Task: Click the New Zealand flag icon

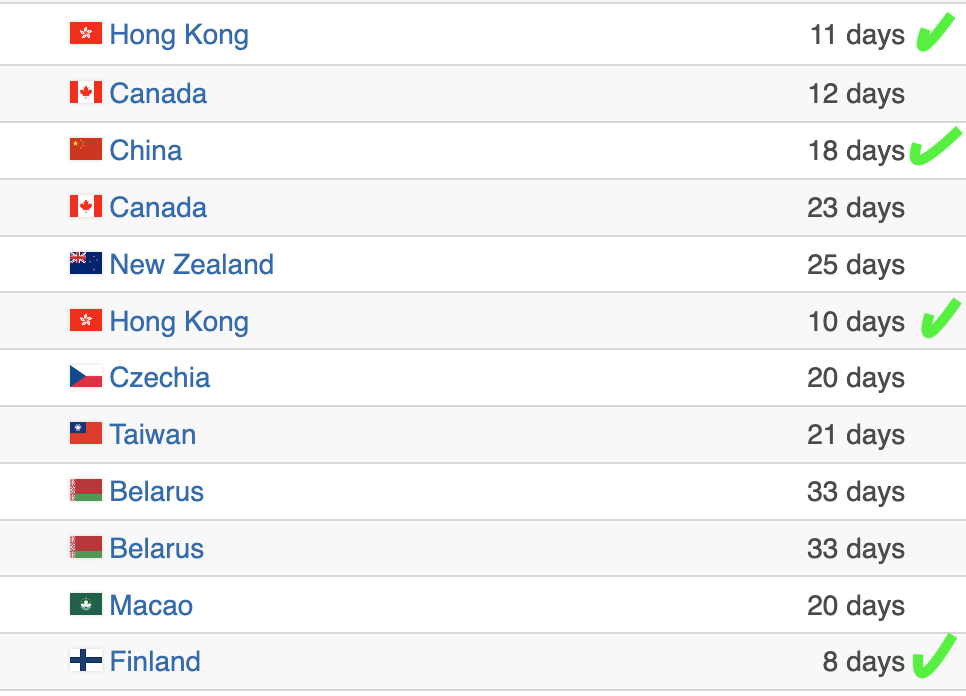Action: [86, 263]
